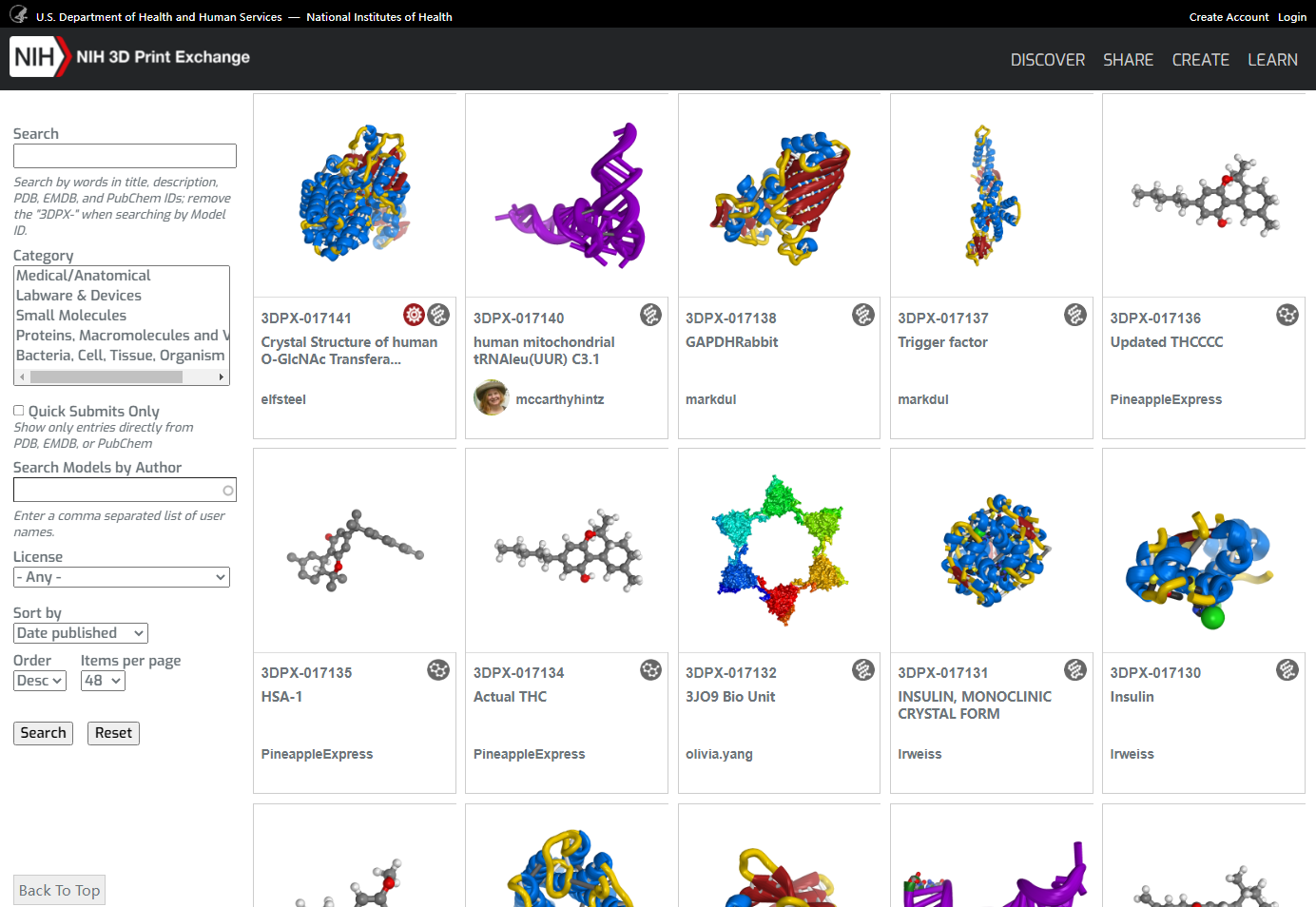The width and height of the screenshot is (1316, 907).
Task: Click the protein model icon on 3DPX-017140 card
Action: point(650,314)
